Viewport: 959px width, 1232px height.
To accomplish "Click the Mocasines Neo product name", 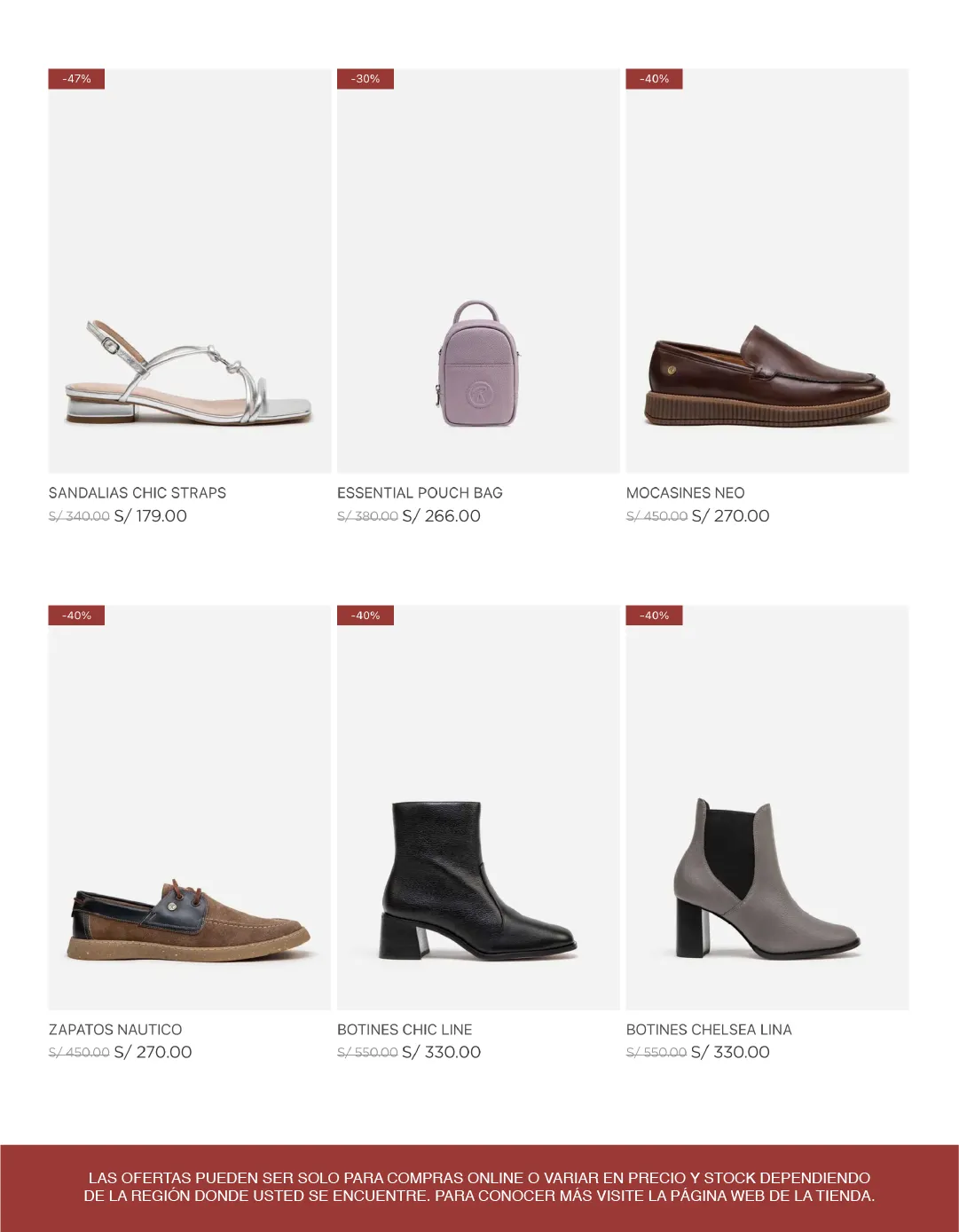I will [x=686, y=493].
